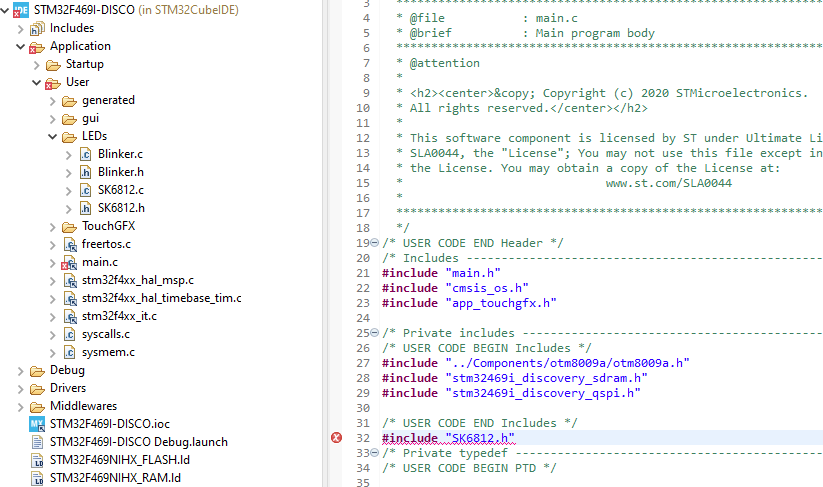Screen dimensions: 823x487
Task: Click the USER CODE END Includes comment
Action: [x=480, y=423]
